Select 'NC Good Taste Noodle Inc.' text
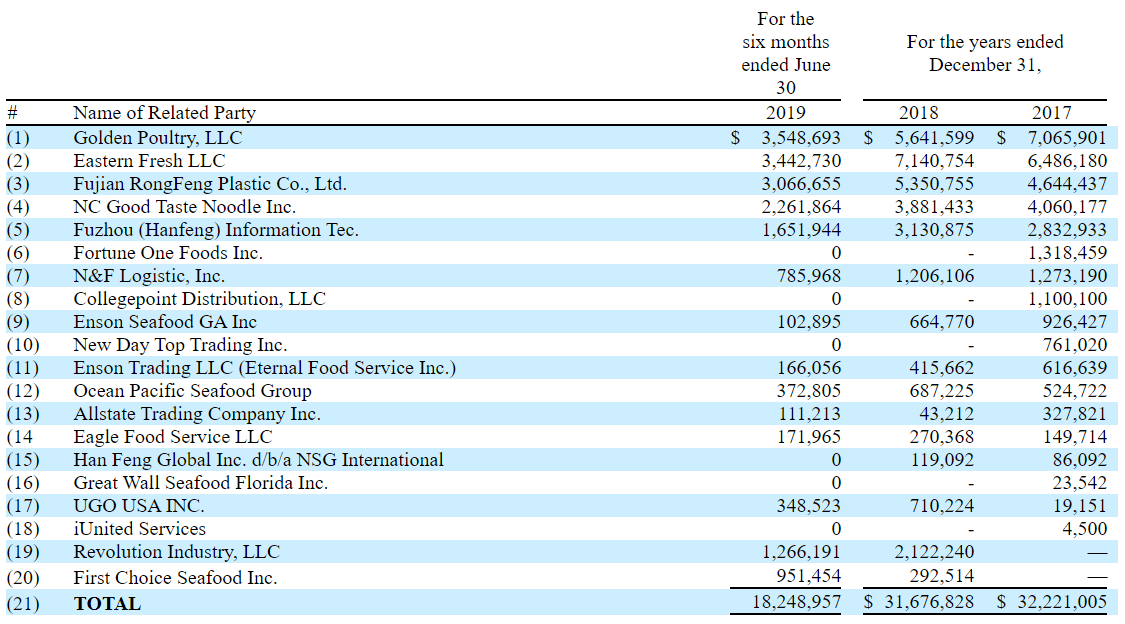The image size is (1125, 624). pos(184,207)
